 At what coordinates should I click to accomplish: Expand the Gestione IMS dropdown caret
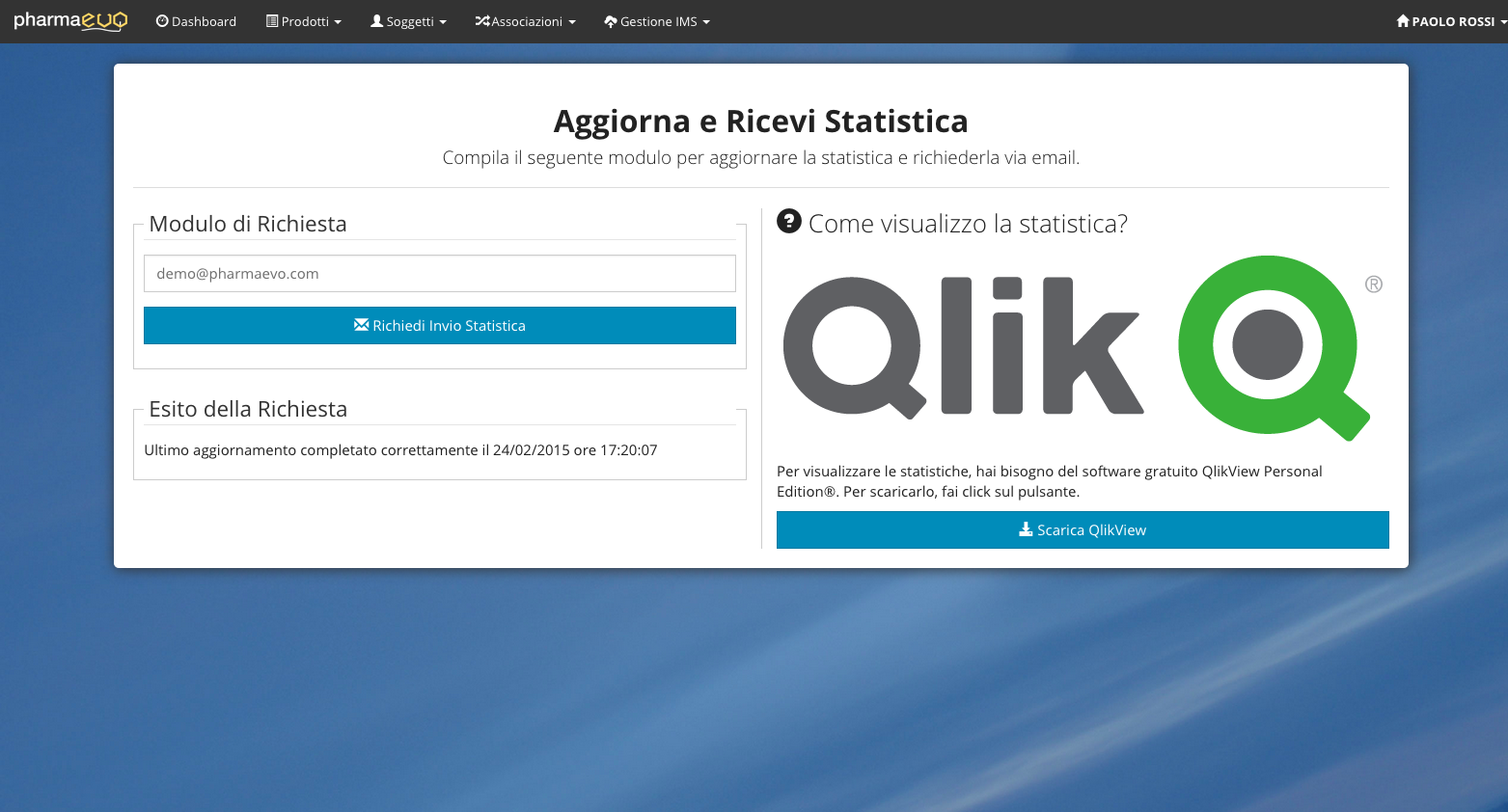[706, 22]
